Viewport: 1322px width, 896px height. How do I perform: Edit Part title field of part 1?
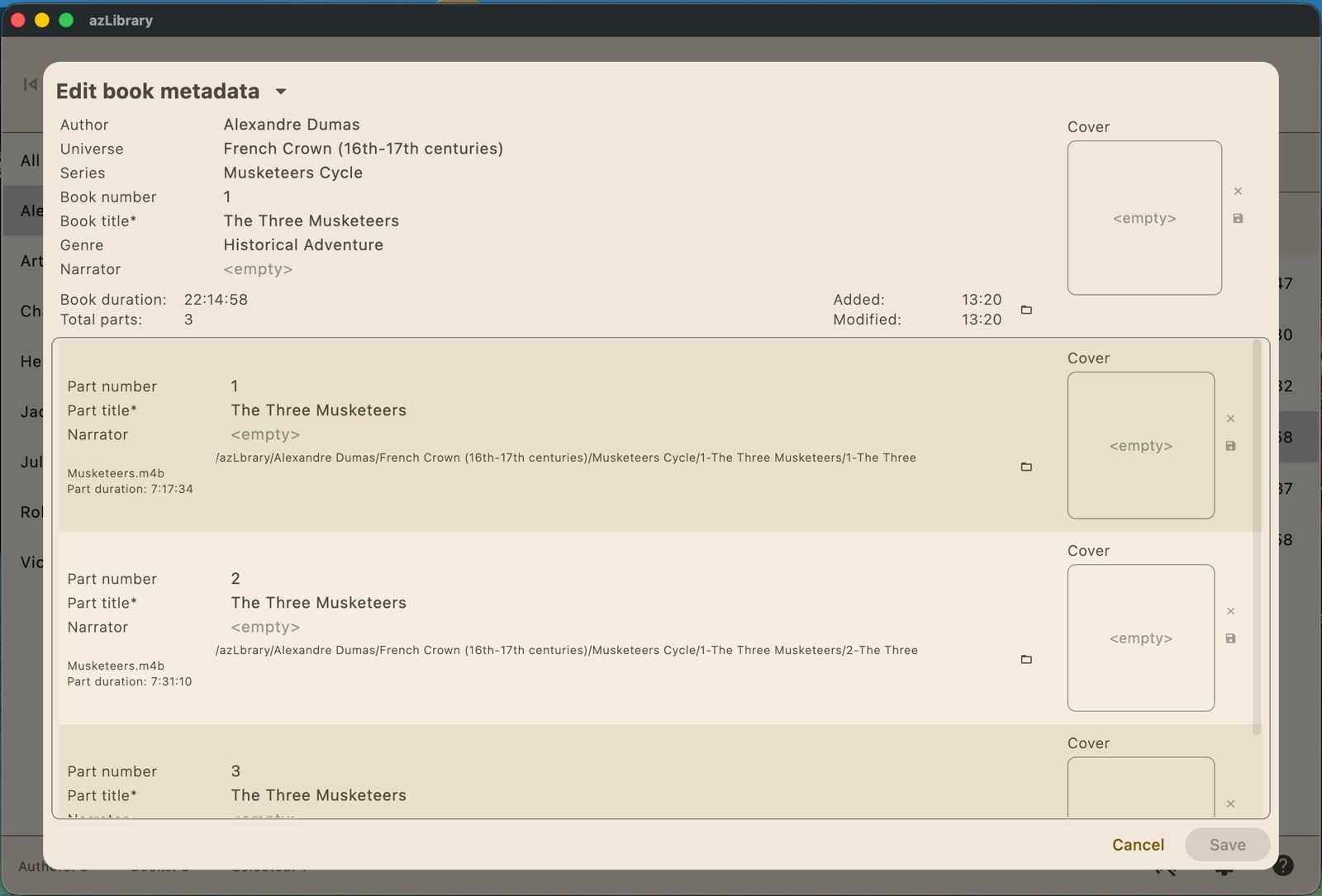(x=318, y=410)
